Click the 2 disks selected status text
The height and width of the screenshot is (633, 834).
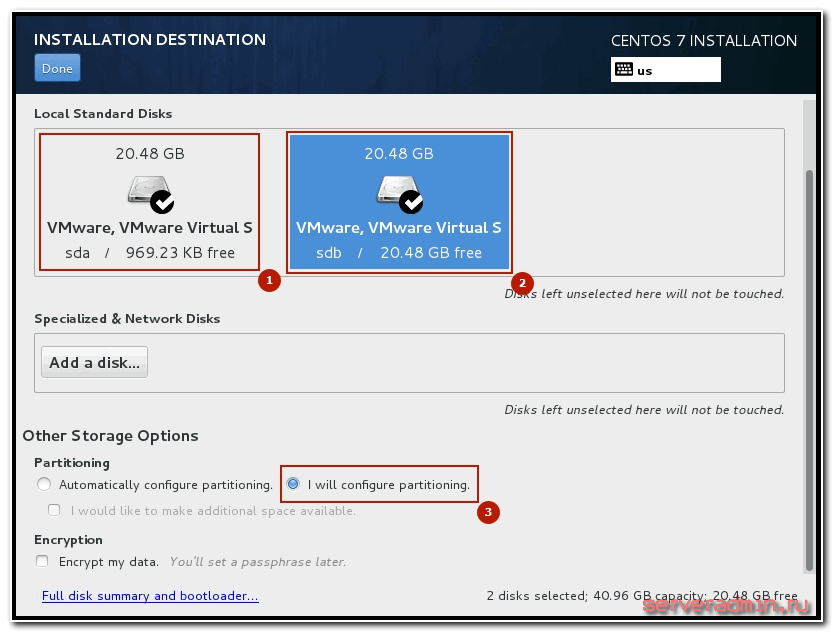pyautogui.click(x=642, y=596)
